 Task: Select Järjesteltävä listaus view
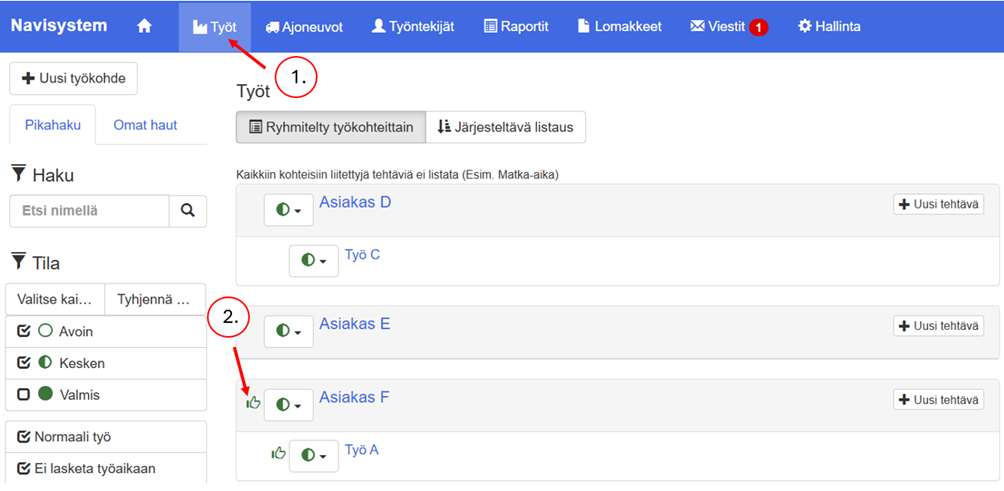point(505,127)
